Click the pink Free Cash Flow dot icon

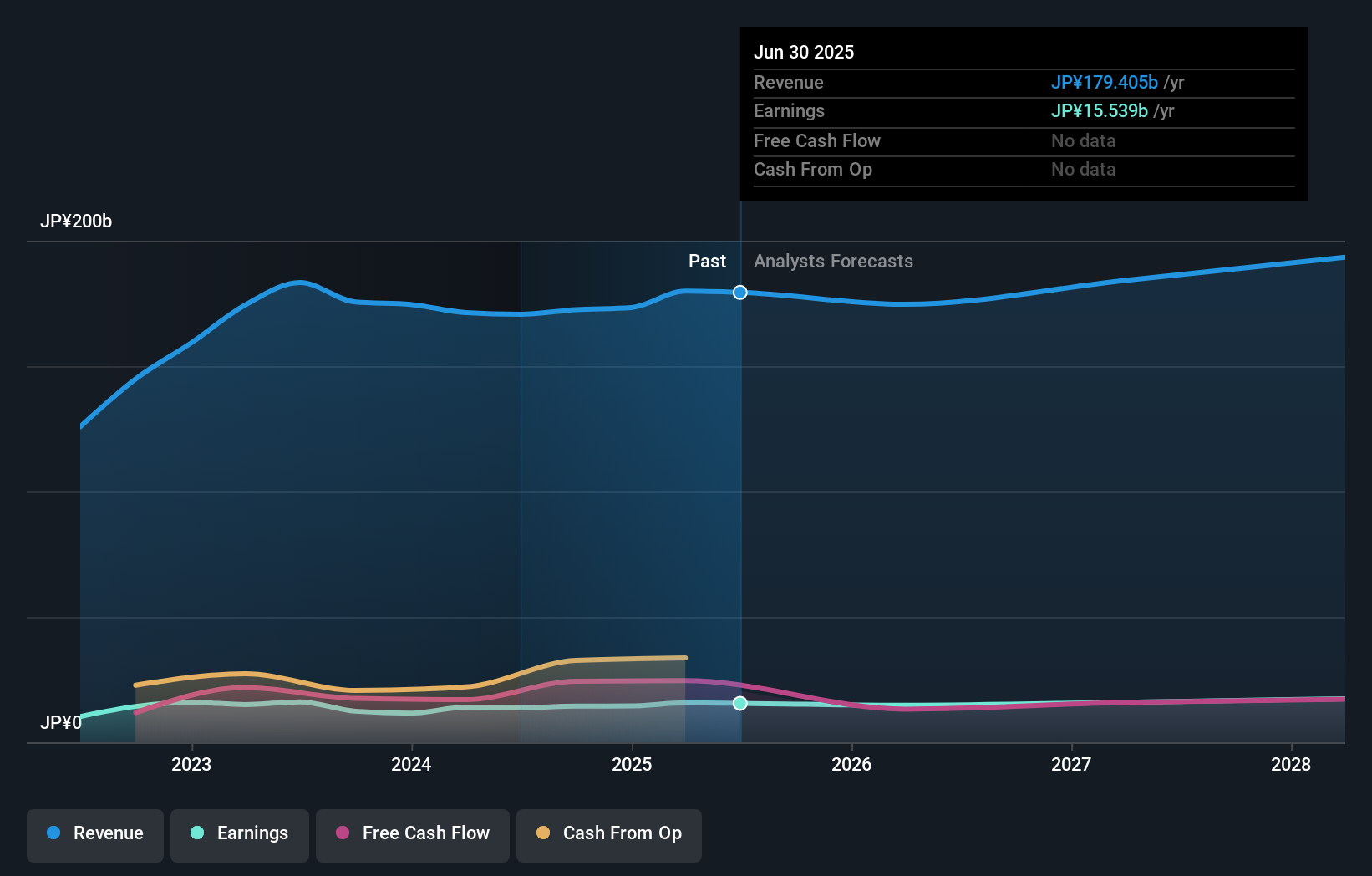click(342, 833)
